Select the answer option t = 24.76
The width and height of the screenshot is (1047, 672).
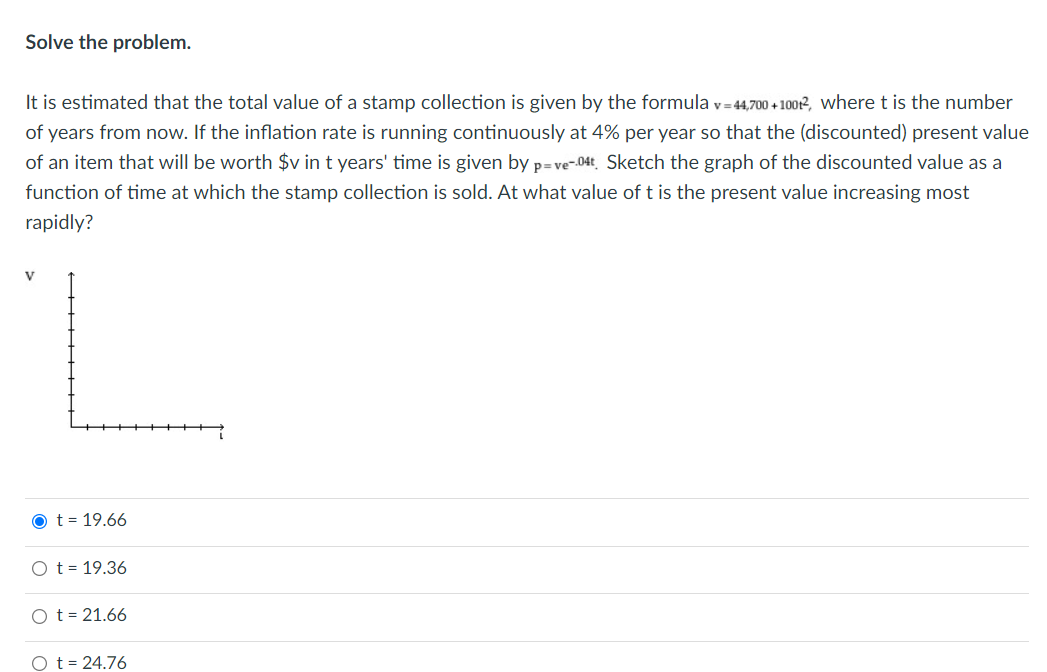point(38,661)
